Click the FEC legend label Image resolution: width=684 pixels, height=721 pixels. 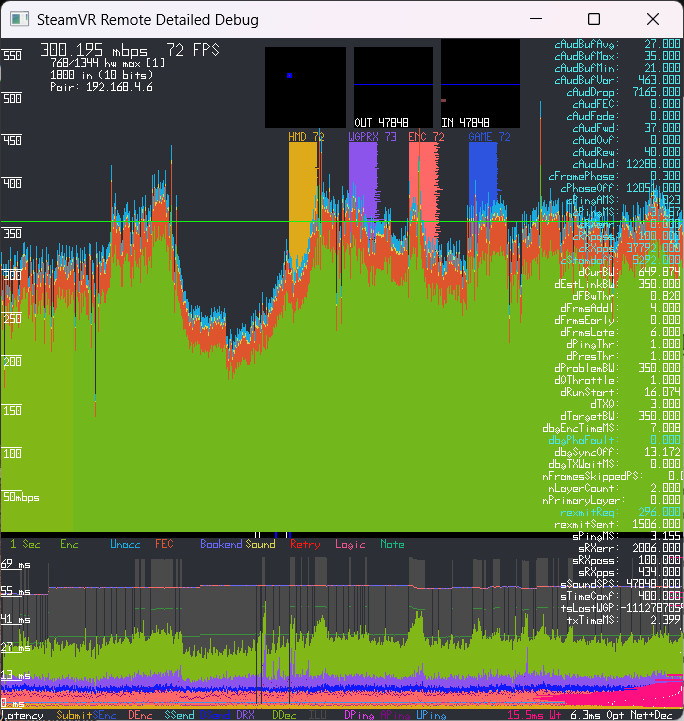point(164,544)
